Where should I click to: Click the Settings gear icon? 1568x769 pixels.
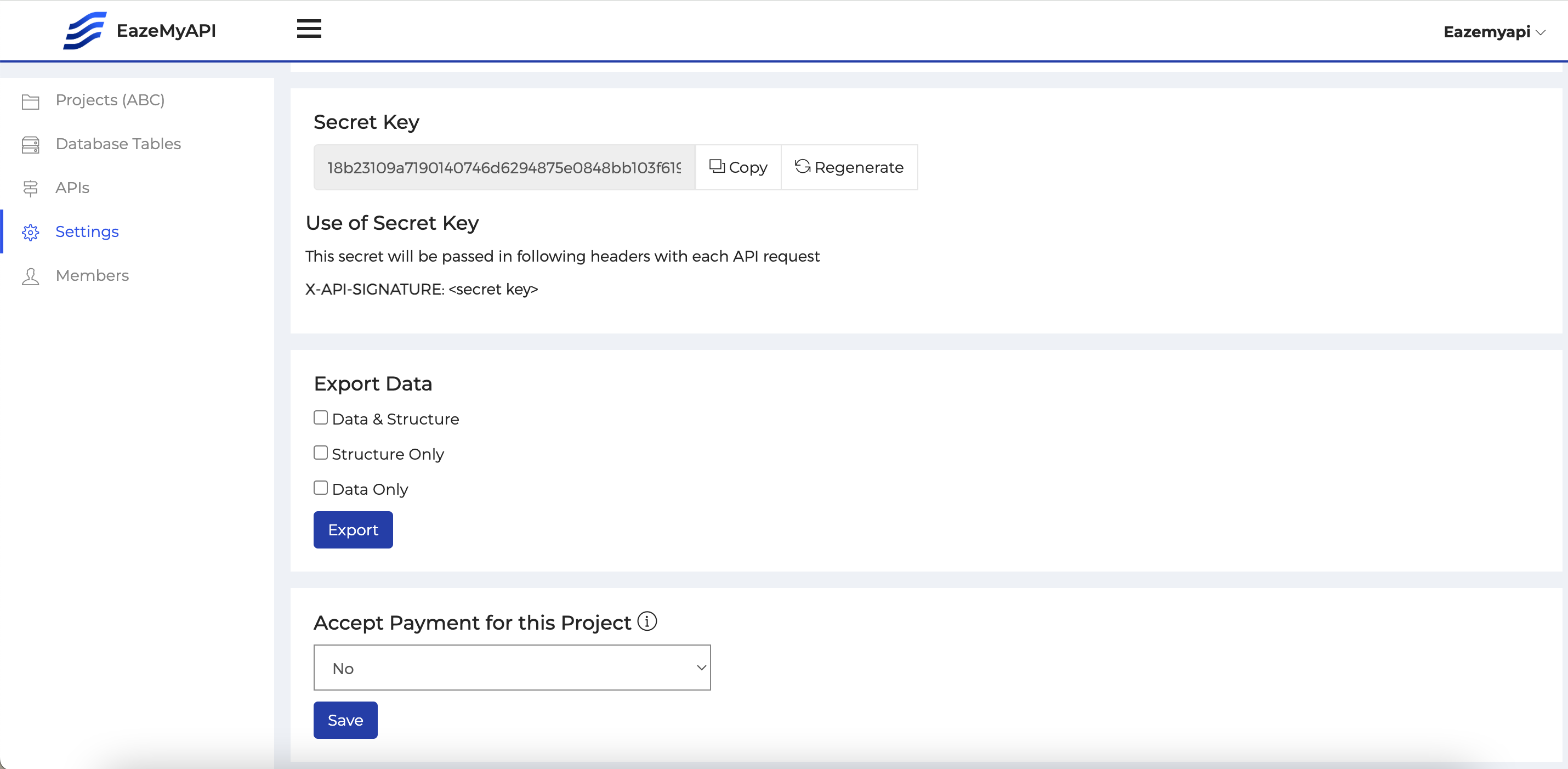tap(31, 233)
